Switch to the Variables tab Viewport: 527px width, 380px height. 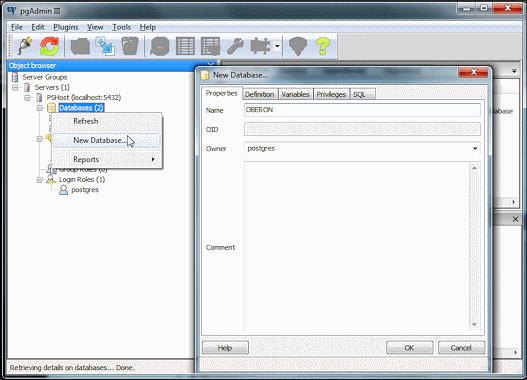point(295,94)
